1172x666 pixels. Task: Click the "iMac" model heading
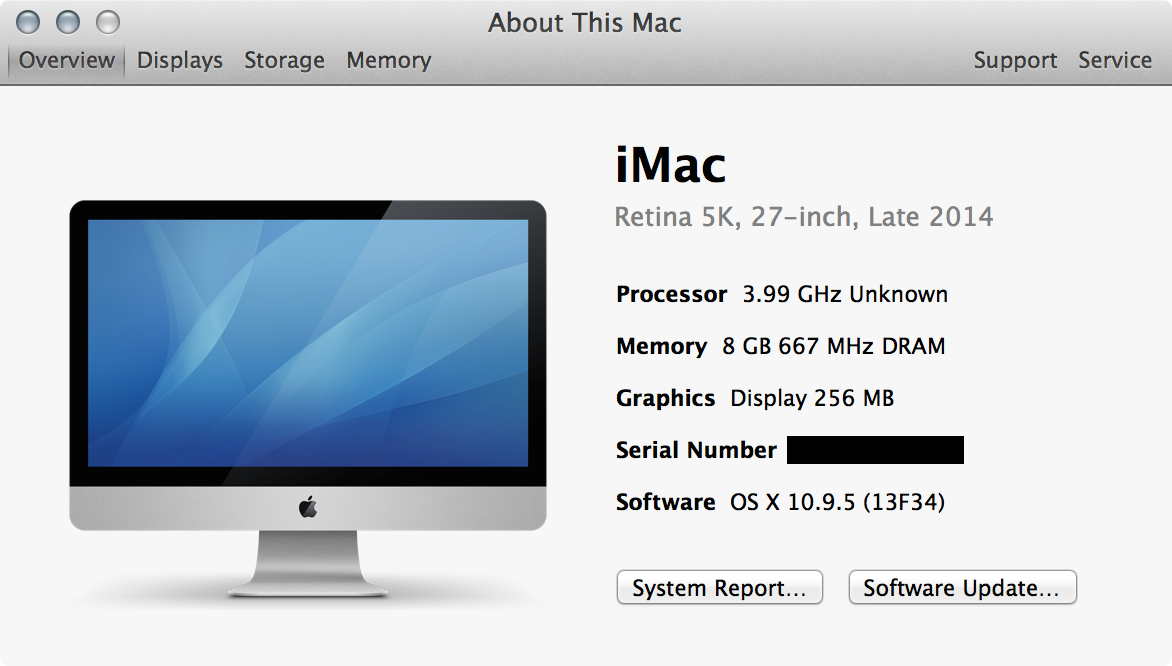(x=670, y=164)
